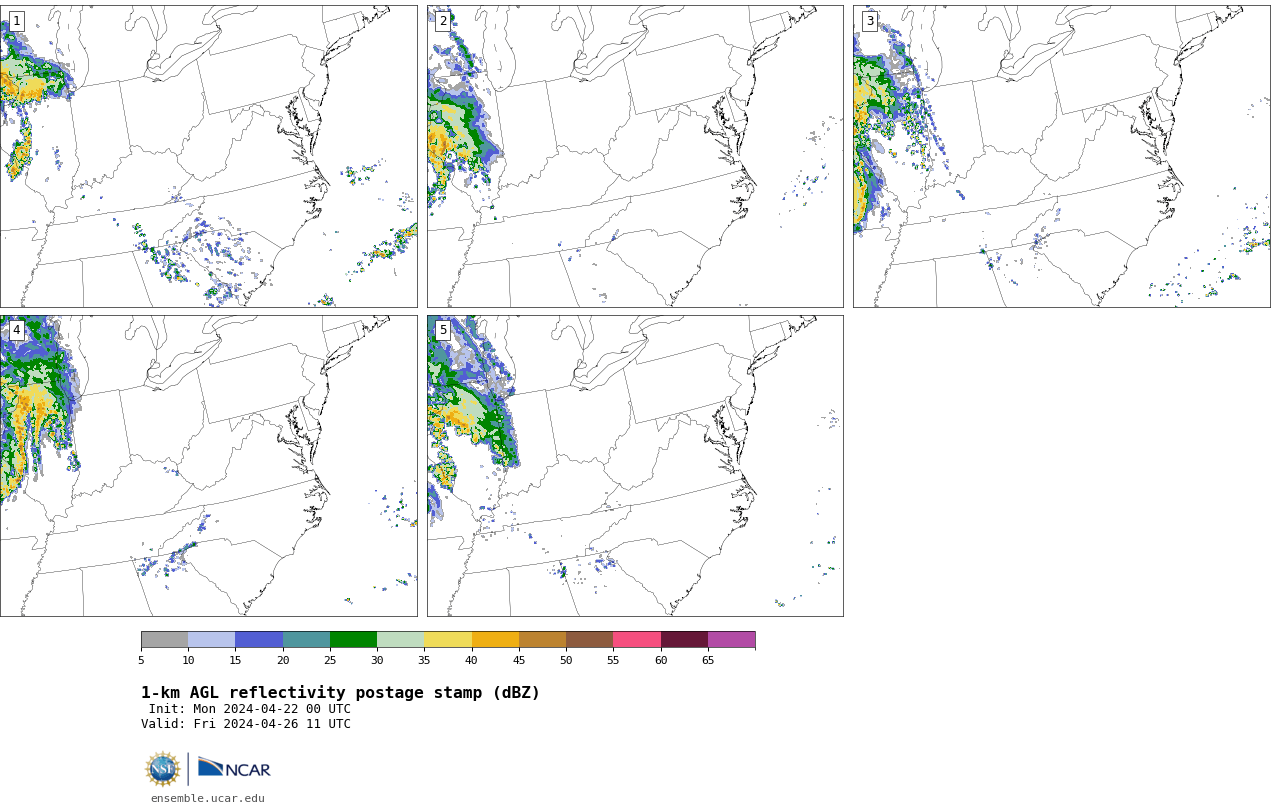Click the pink 55-60 dBZ swatch
Screen dimensions: 1280x809
click(x=637, y=640)
